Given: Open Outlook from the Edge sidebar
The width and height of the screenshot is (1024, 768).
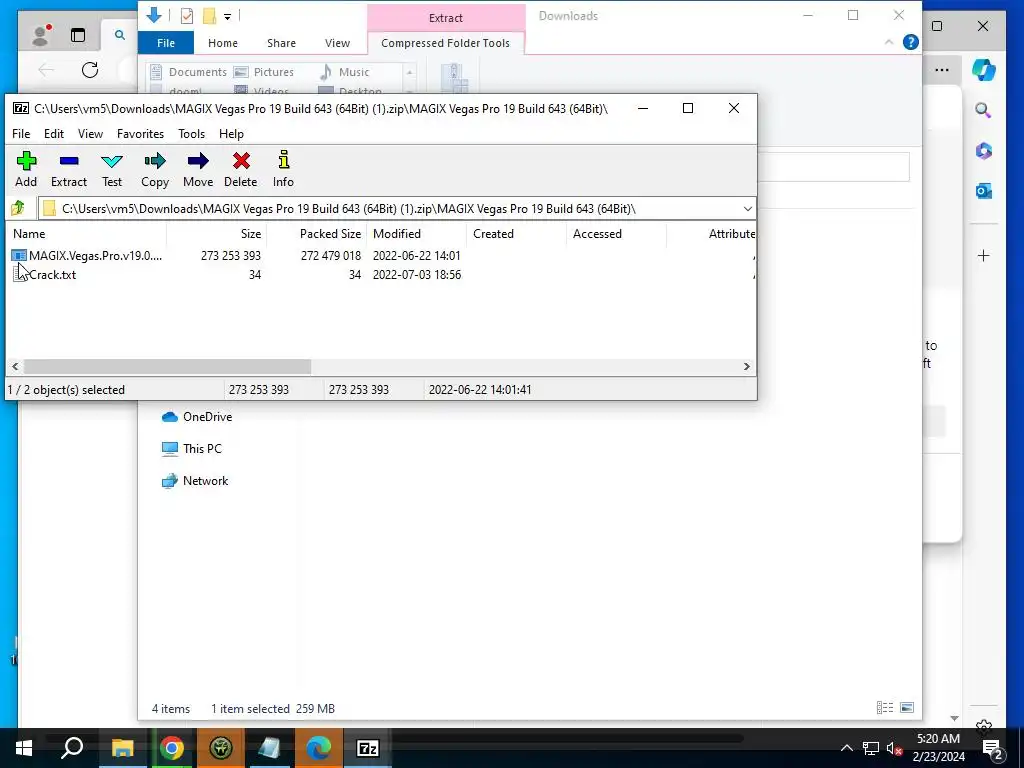Looking at the screenshot, I should click(984, 191).
